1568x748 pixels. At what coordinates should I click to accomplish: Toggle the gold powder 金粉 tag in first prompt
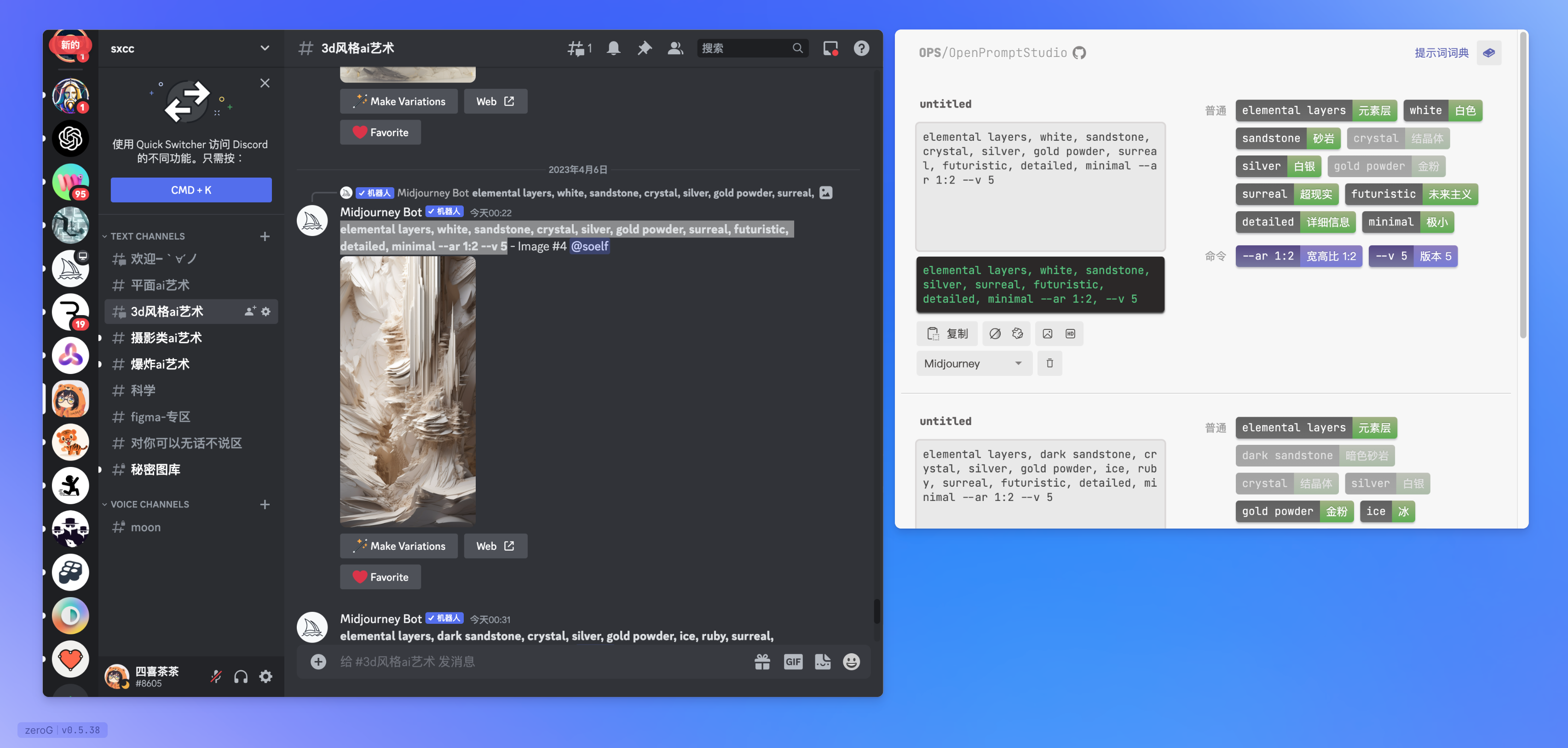(1386, 166)
